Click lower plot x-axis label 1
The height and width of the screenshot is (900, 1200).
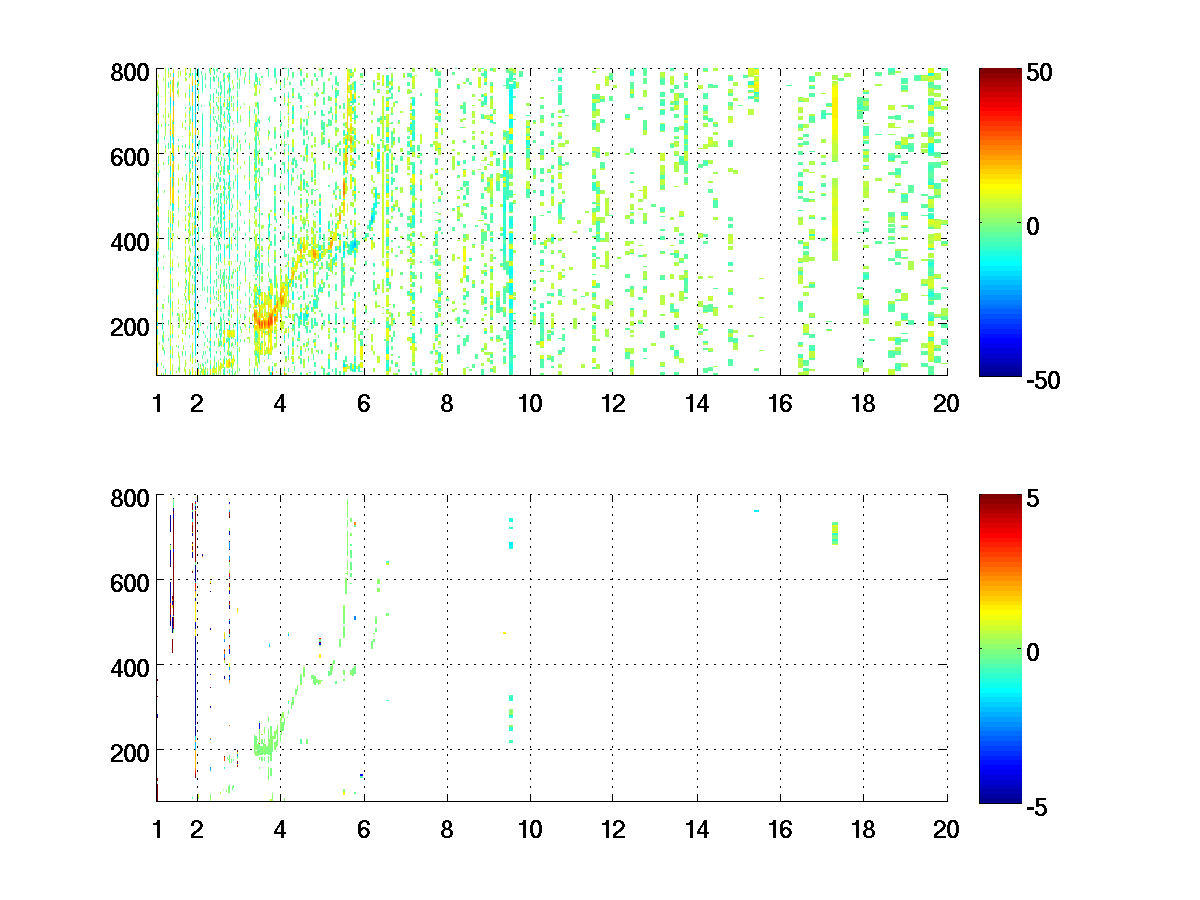157,829
